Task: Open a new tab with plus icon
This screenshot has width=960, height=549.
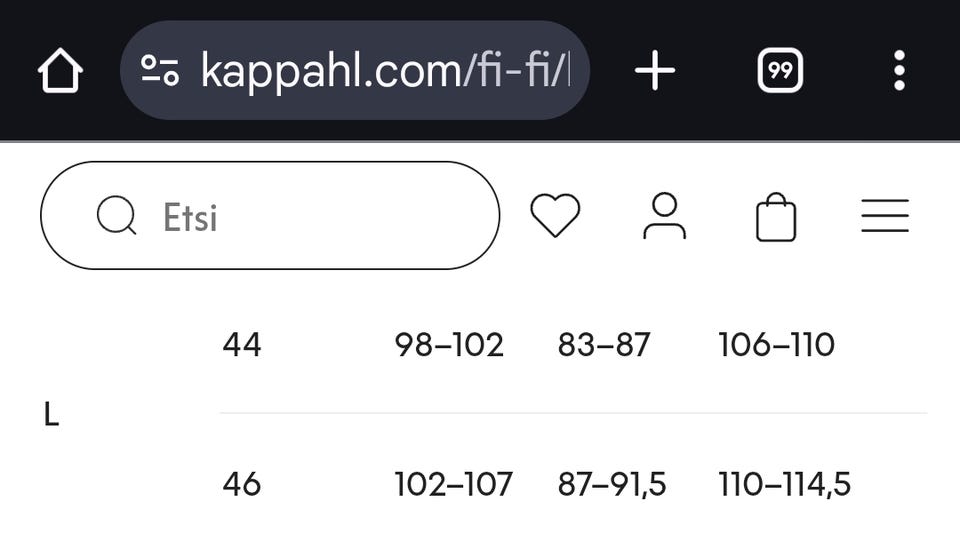Action: (x=655, y=71)
